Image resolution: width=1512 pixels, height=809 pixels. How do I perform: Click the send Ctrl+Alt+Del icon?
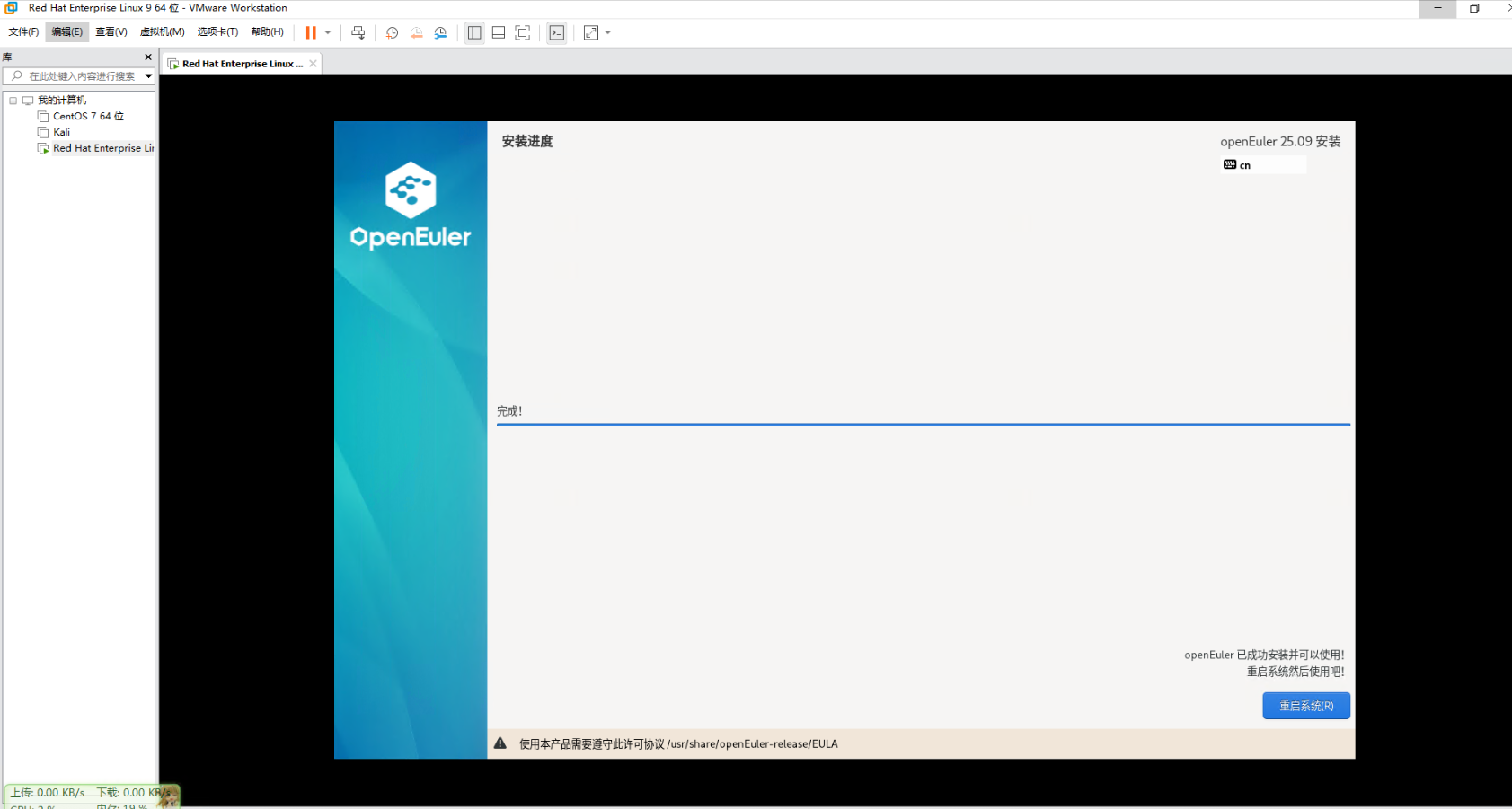coord(358,32)
